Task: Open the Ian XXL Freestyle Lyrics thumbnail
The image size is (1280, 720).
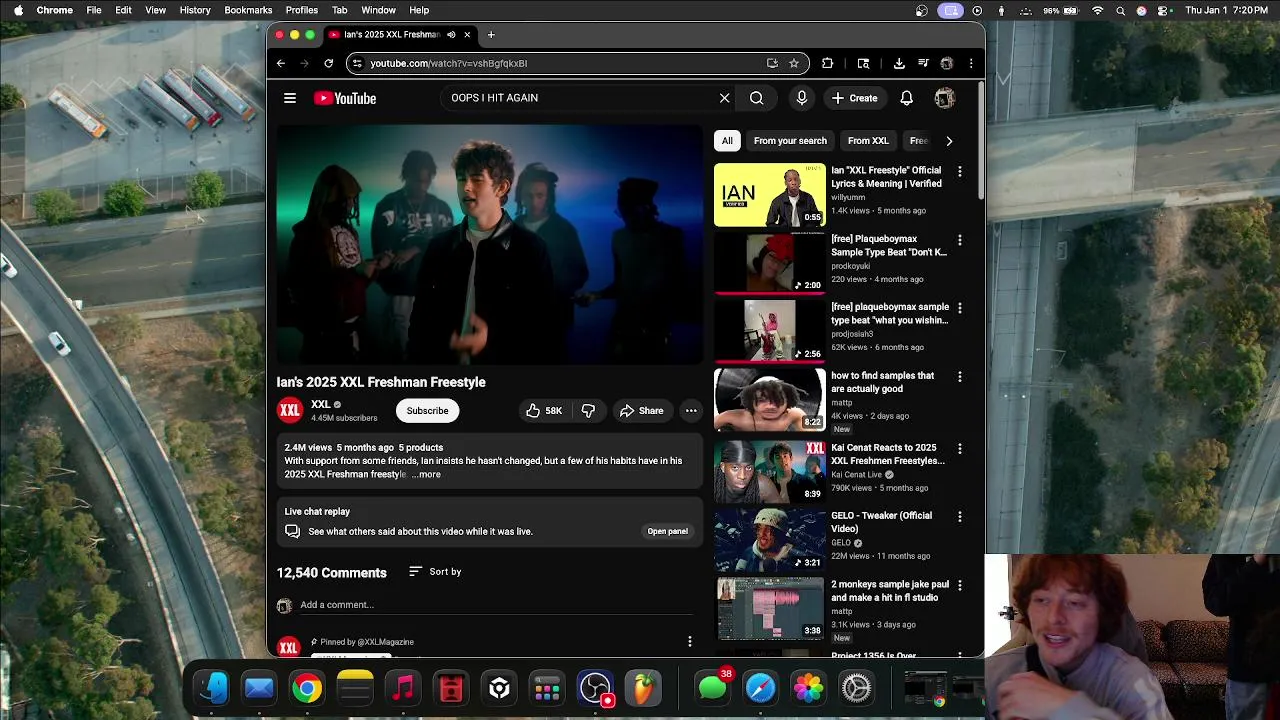Action: click(770, 195)
